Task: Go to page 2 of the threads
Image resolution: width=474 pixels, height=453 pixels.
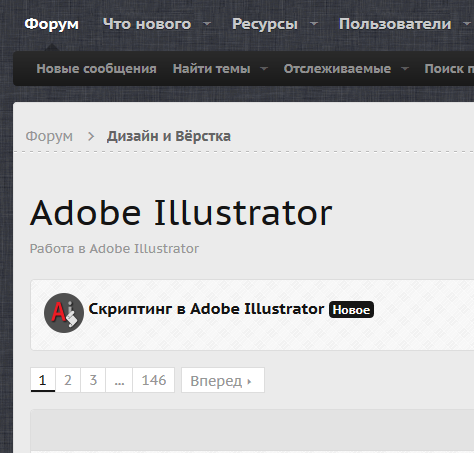Action: (68, 380)
